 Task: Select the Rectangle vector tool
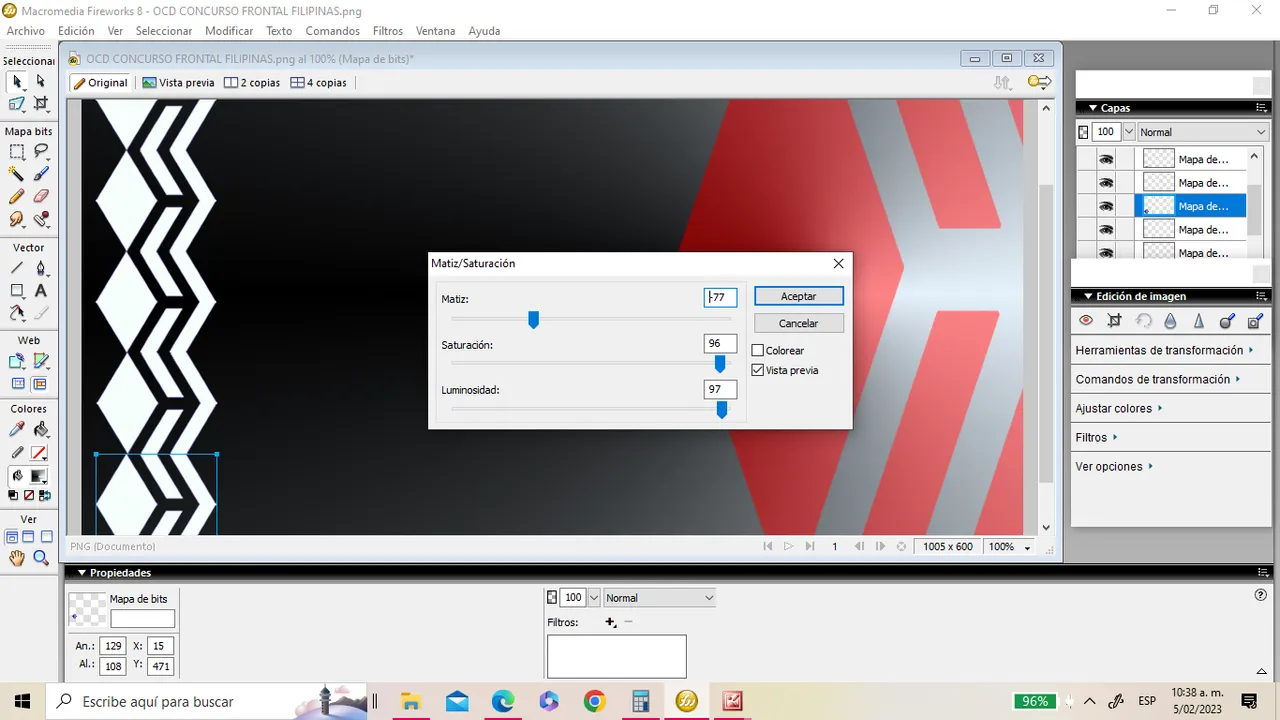[x=17, y=291]
